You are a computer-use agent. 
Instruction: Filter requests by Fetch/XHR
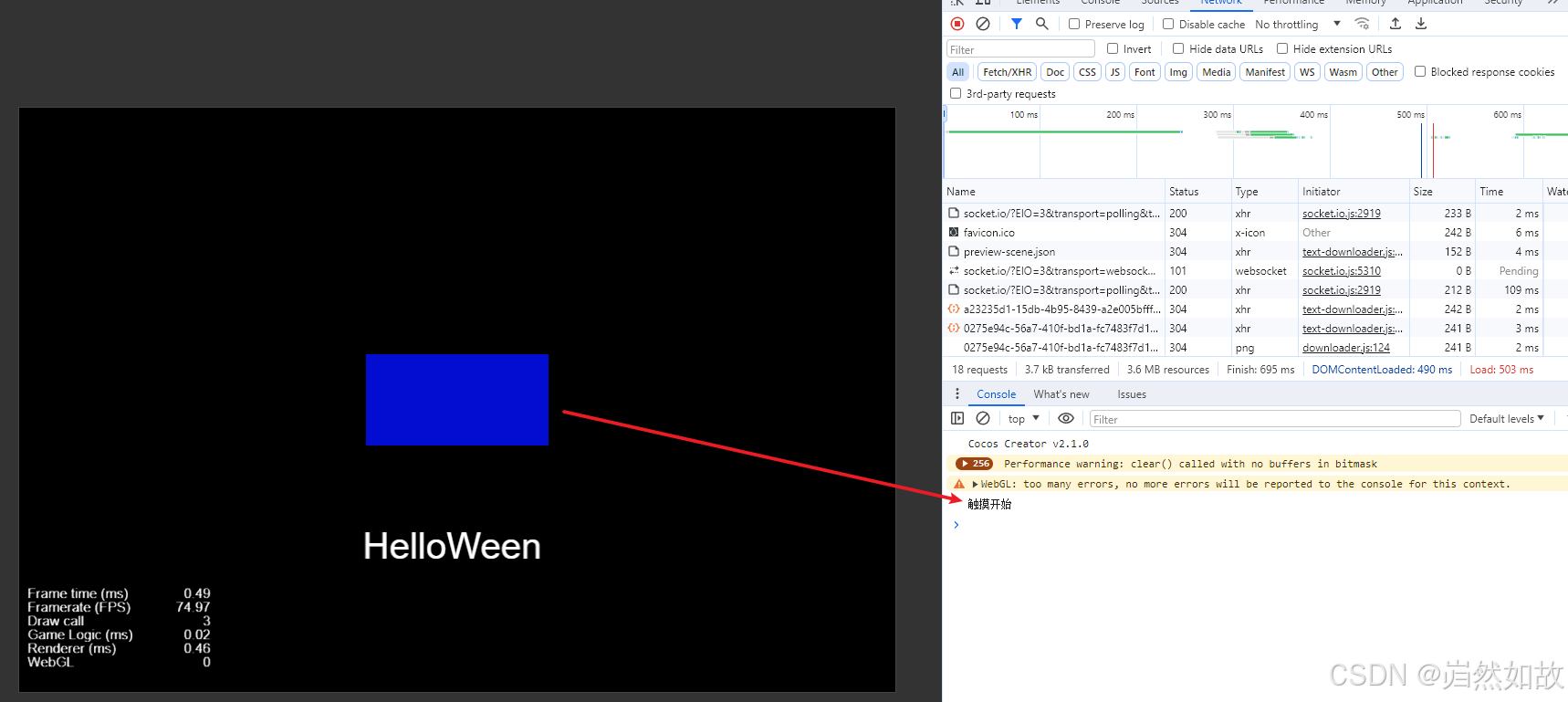coord(1007,72)
